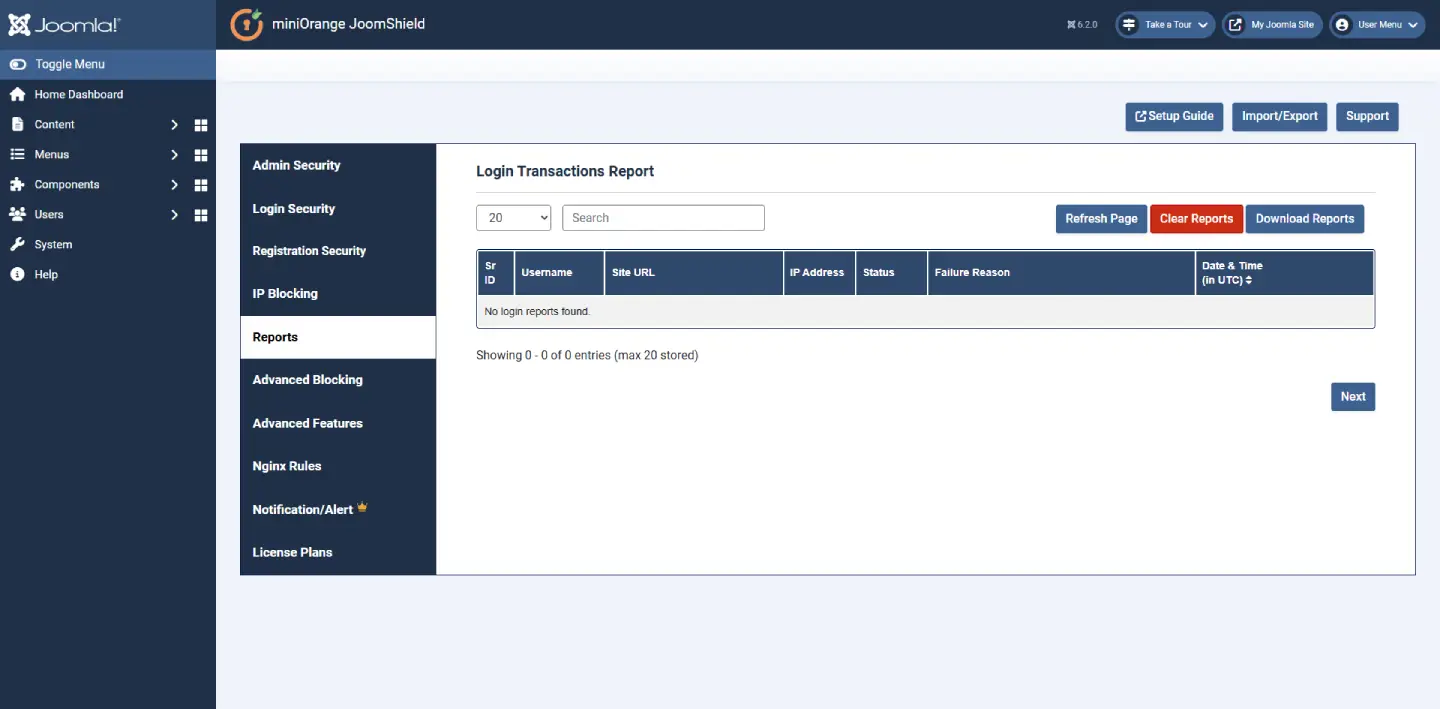Open the Advanced Features tab

[x=338, y=423]
